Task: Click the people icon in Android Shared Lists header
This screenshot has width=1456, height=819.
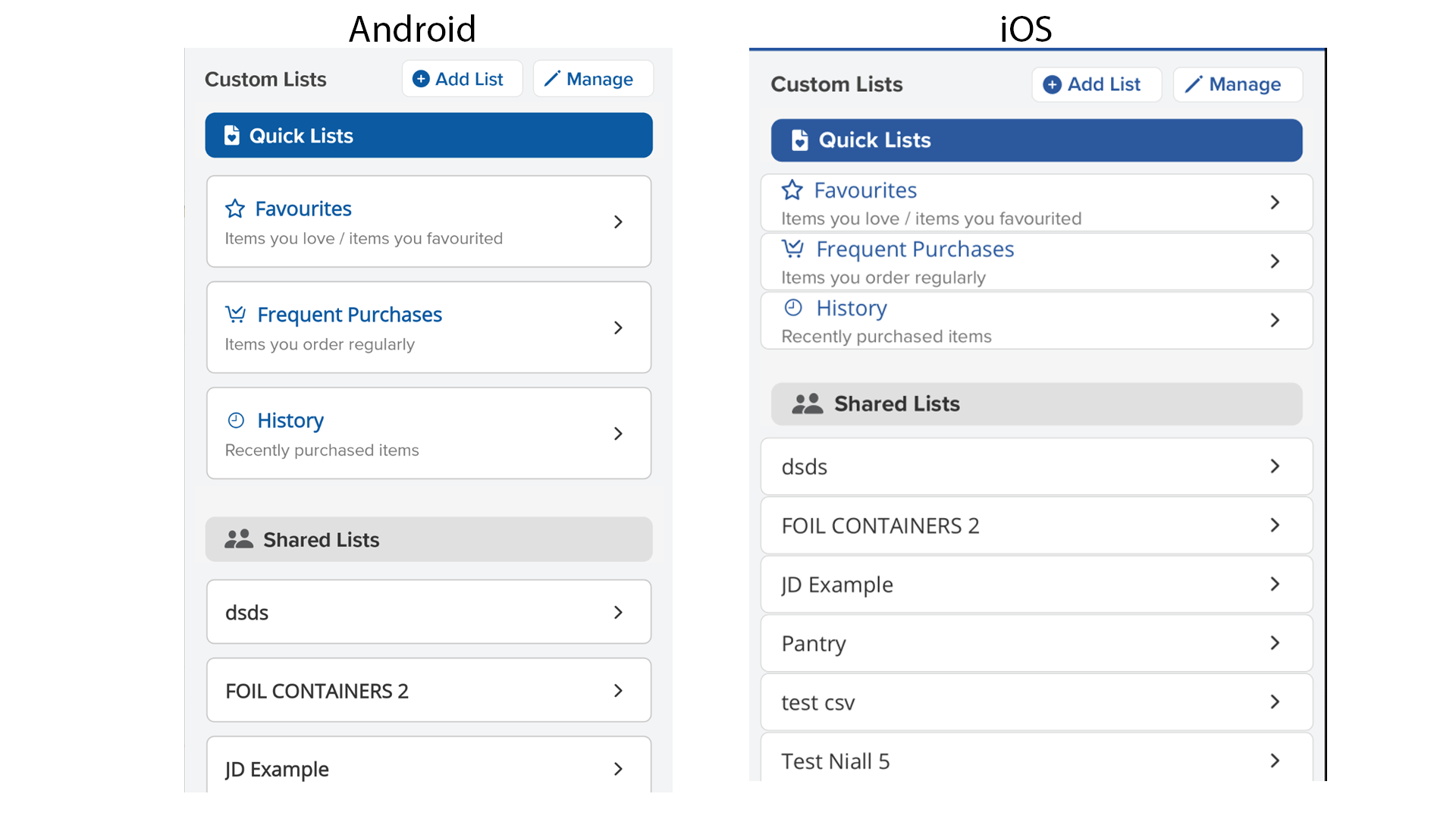Action: pyautogui.click(x=239, y=539)
